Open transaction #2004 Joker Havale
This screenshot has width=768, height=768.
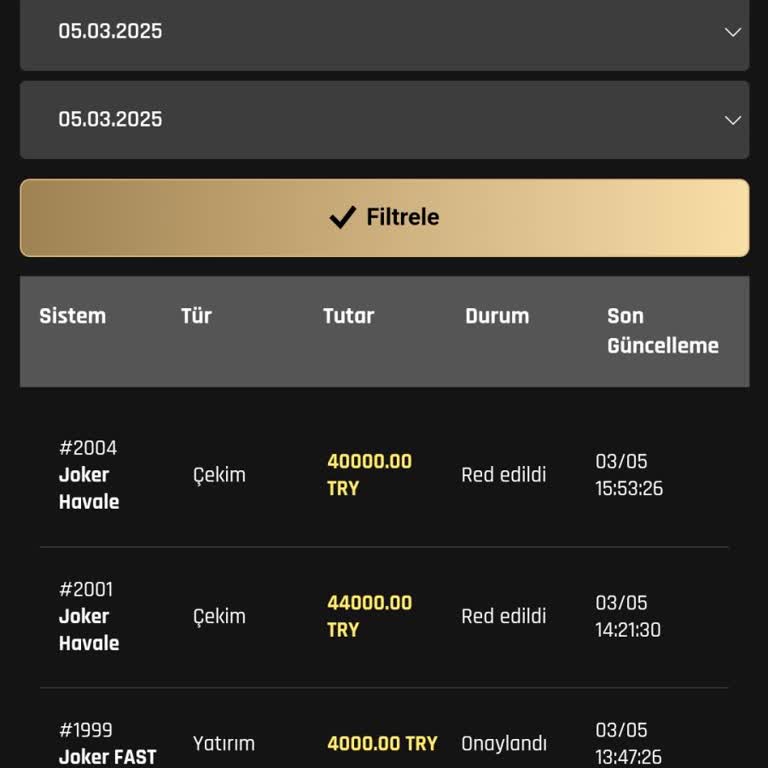point(89,475)
